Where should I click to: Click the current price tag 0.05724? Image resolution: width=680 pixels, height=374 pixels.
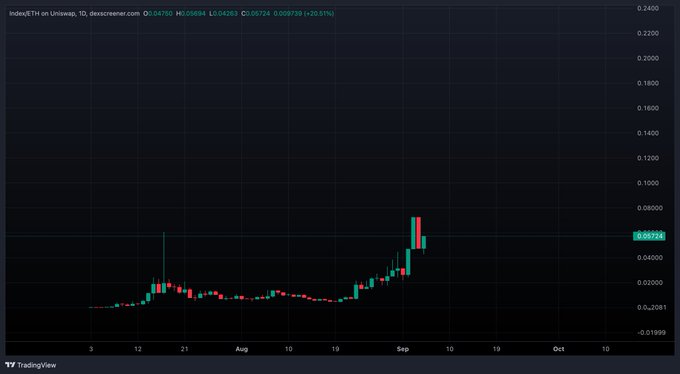[x=649, y=236]
